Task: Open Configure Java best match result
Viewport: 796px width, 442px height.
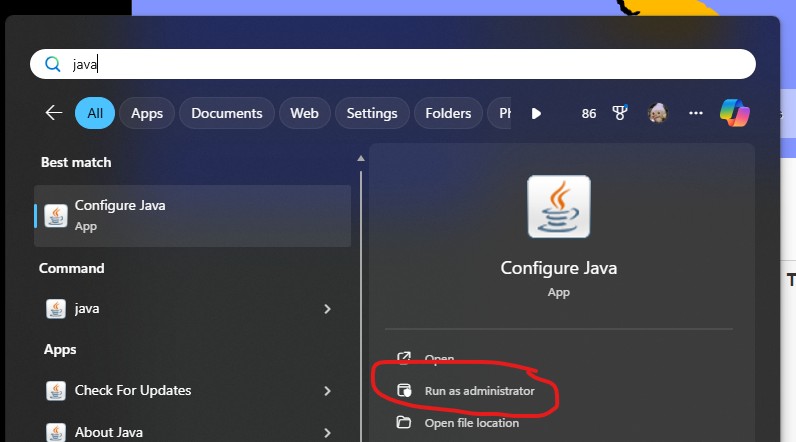Action: 192,216
